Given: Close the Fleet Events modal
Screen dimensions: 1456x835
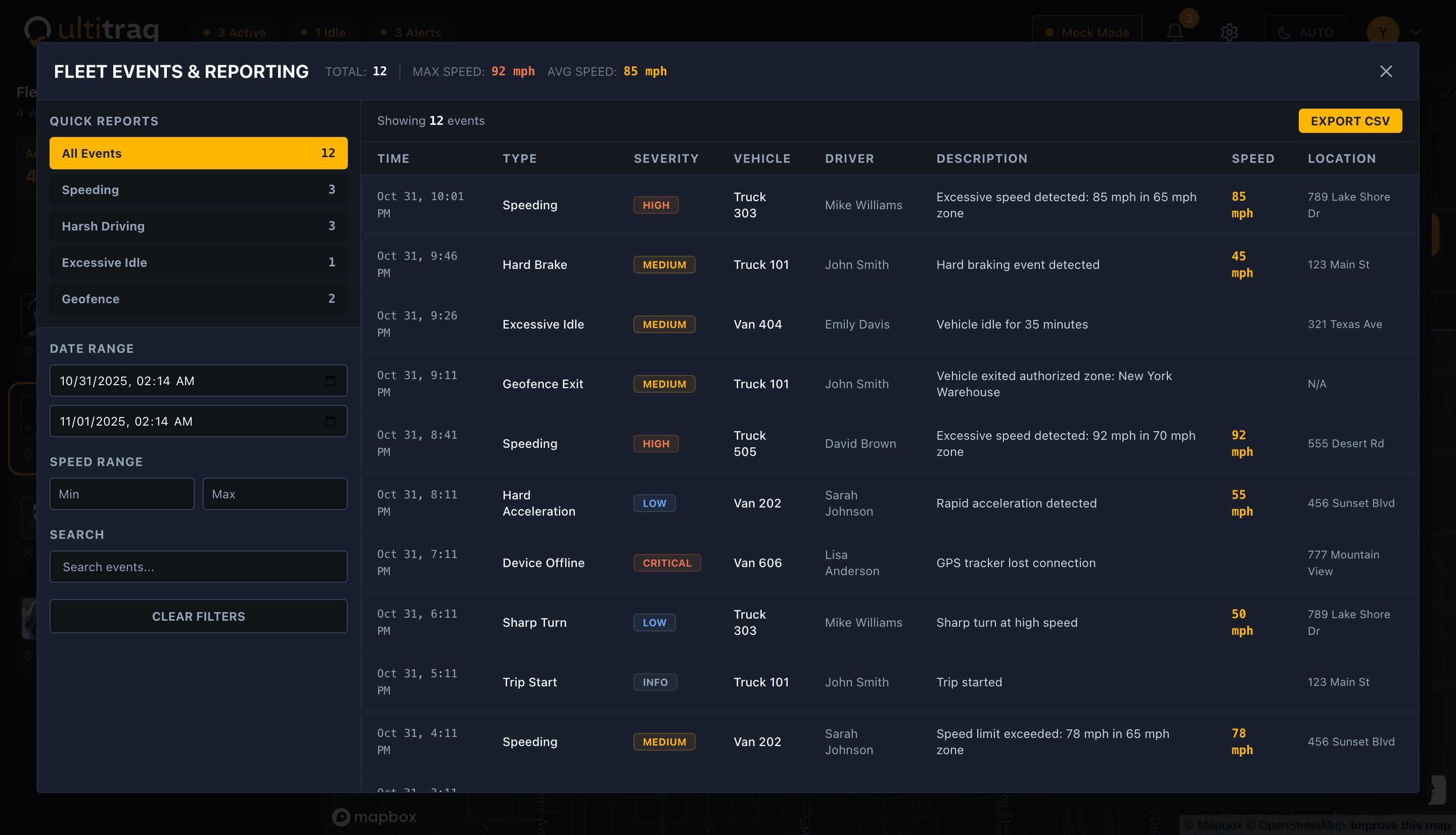Looking at the screenshot, I should point(1385,71).
